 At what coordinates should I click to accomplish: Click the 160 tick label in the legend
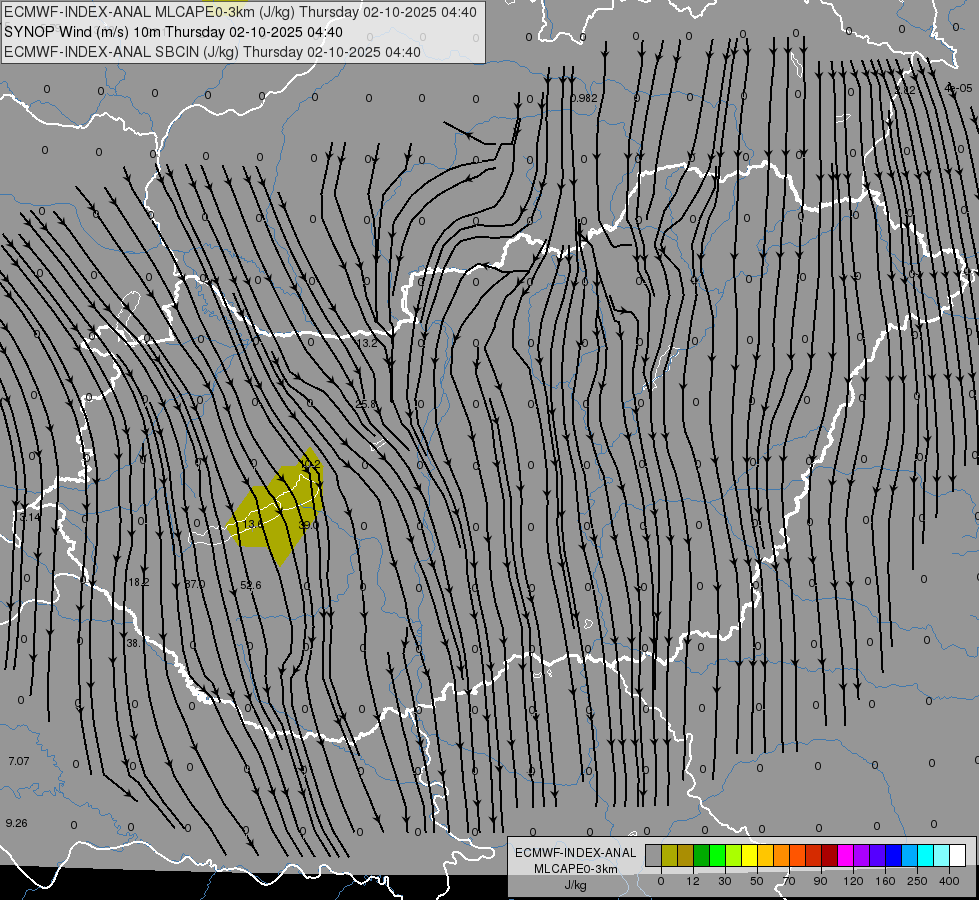point(885,881)
